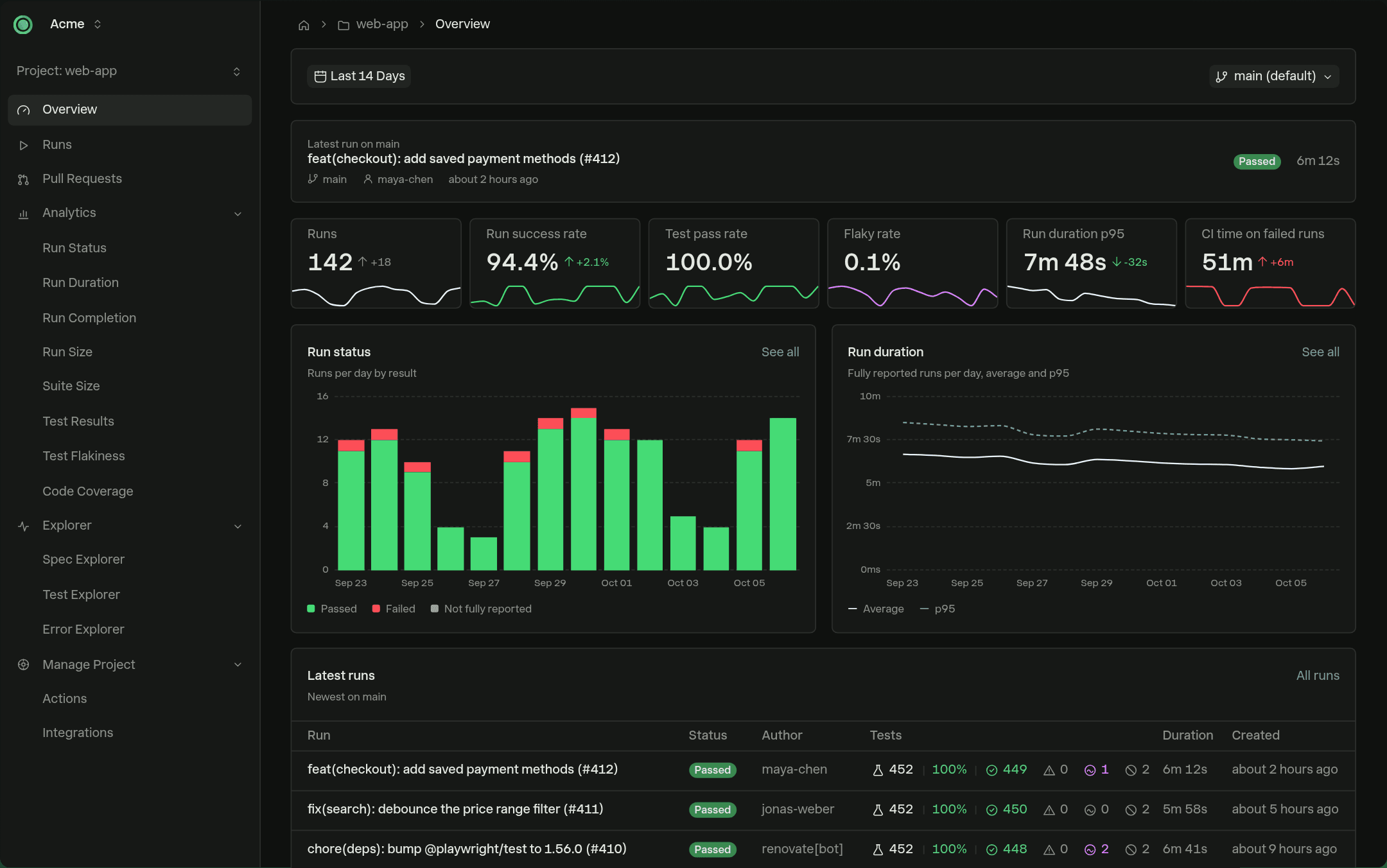Click the Overview gauge icon

[24, 110]
